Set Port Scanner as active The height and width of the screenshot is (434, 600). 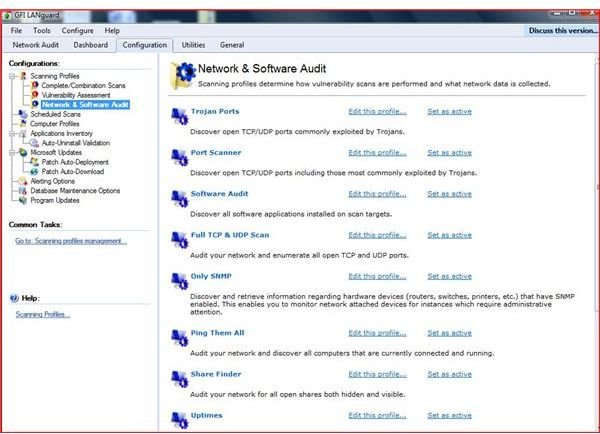coord(449,153)
